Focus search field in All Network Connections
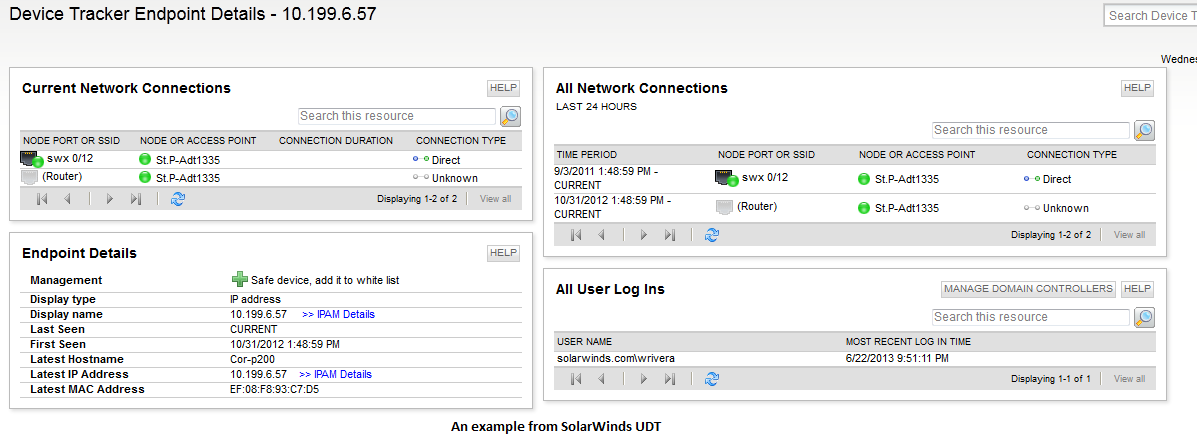The width and height of the screenshot is (1197, 448). click(x=1031, y=131)
